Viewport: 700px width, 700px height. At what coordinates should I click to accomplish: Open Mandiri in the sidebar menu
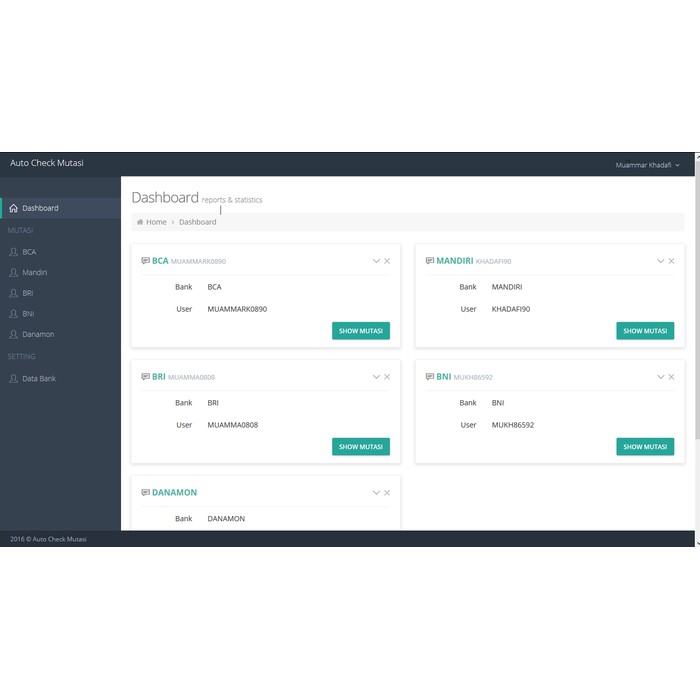[35, 272]
